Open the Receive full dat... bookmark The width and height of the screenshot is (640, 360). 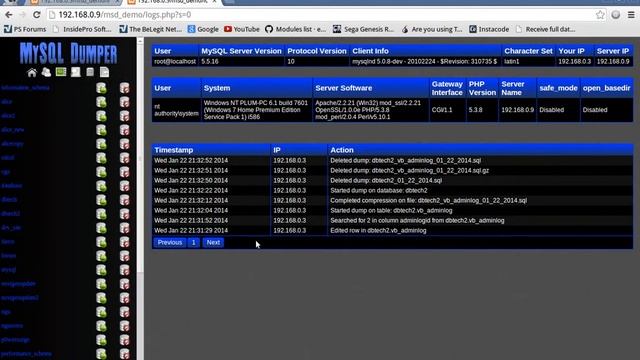coord(545,29)
